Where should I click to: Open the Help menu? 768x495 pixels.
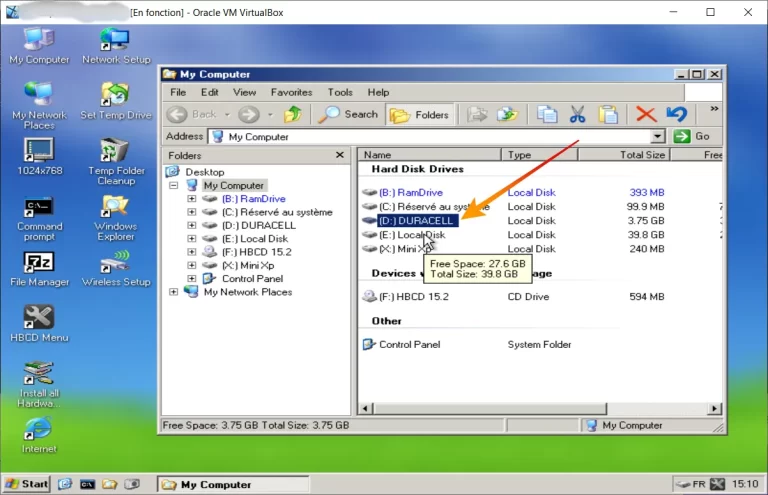[x=378, y=93]
